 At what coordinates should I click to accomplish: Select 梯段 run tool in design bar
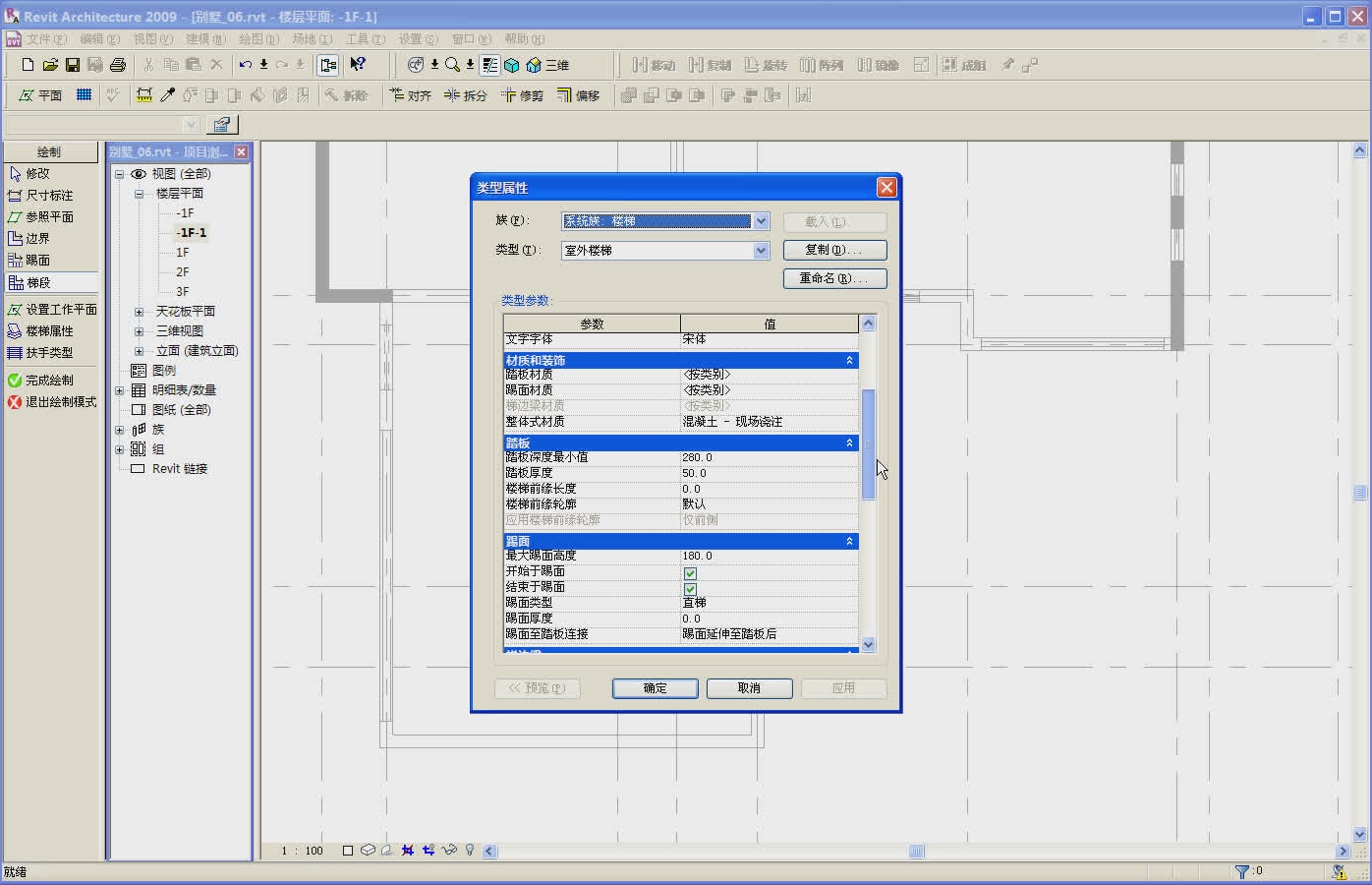pyautogui.click(x=50, y=282)
